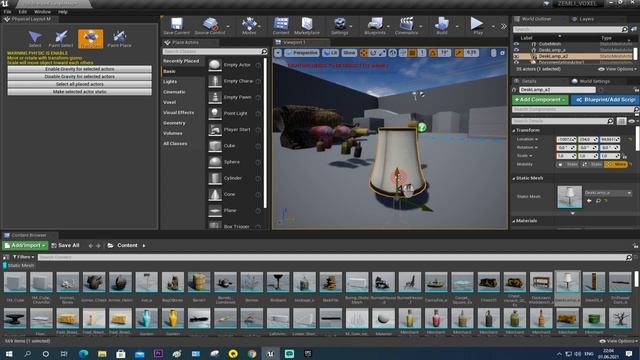Open the Content toolbar button
The image size is (640, 360).
(281, 26)
